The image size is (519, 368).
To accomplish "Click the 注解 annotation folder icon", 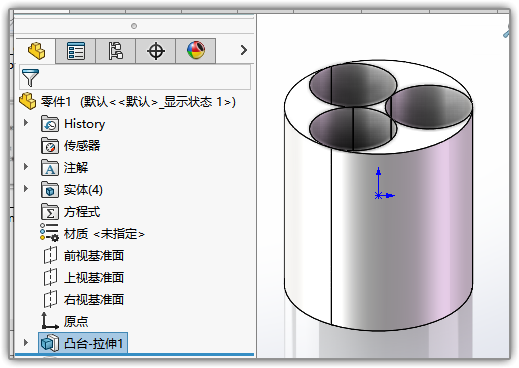I will click(50, 168).
